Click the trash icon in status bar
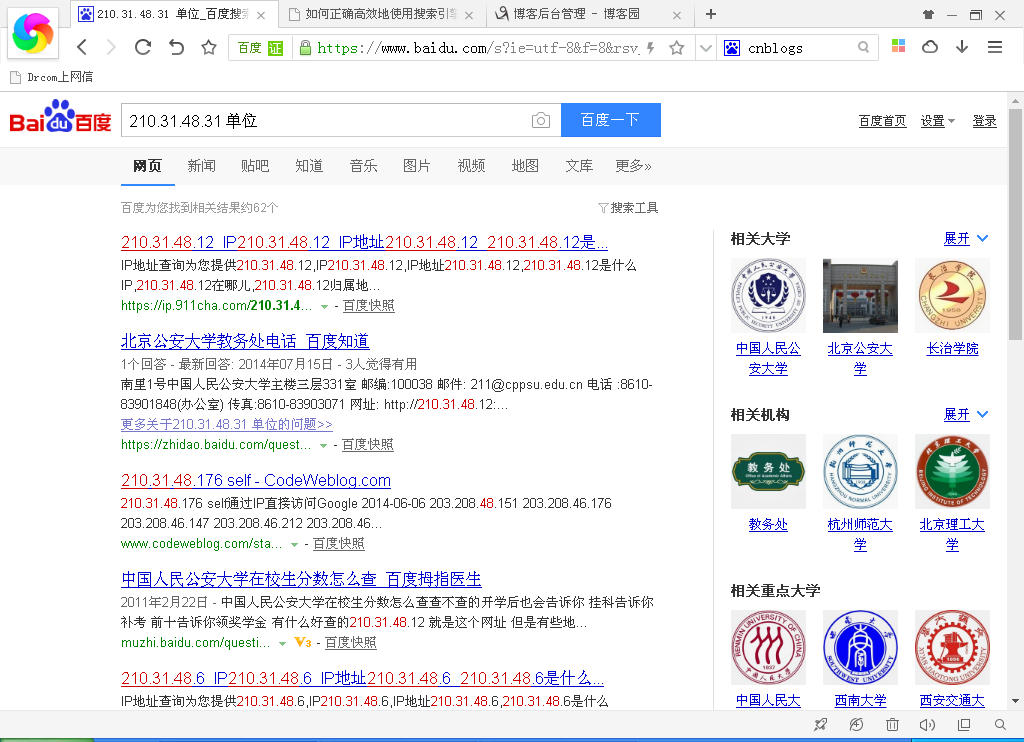This screenshot has height=742, width=1024. [x=892, y=724]
